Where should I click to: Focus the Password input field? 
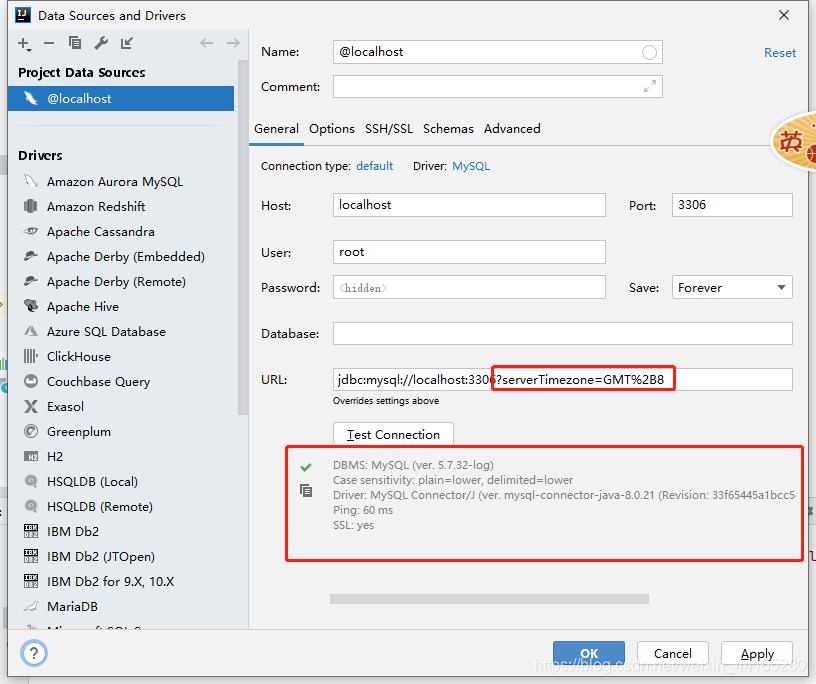pyautogui.click(x=469, y=287)
